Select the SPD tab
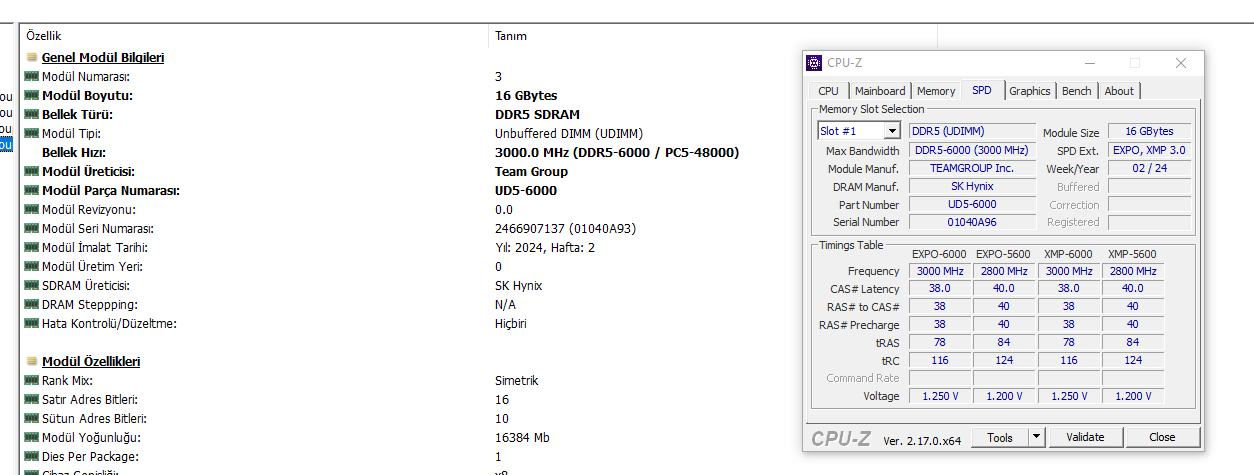This screenshot has height=475, width=1254. [982, 90]
